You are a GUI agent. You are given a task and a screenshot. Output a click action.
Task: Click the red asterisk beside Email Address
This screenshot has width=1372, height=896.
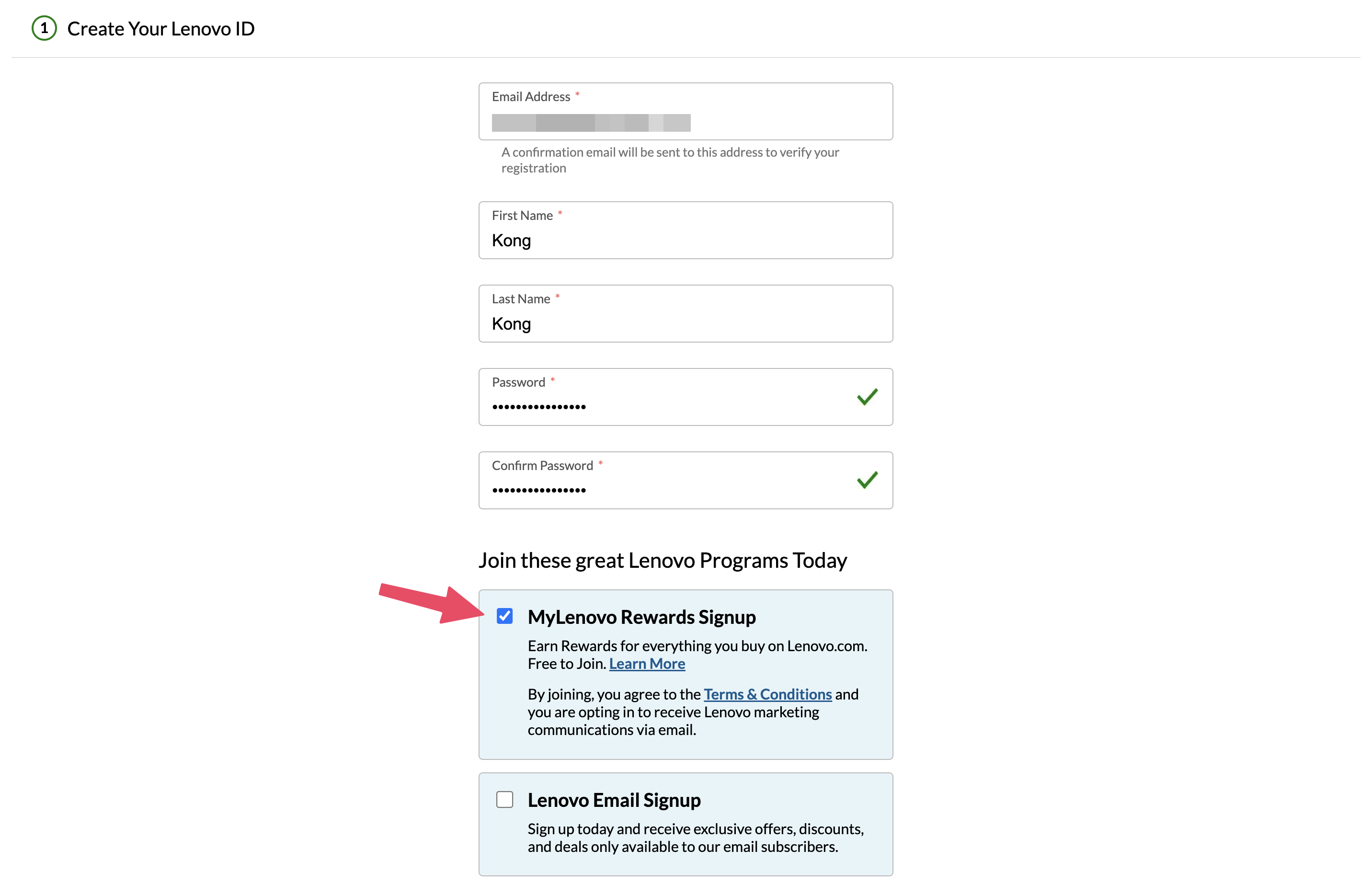[577, 96]
